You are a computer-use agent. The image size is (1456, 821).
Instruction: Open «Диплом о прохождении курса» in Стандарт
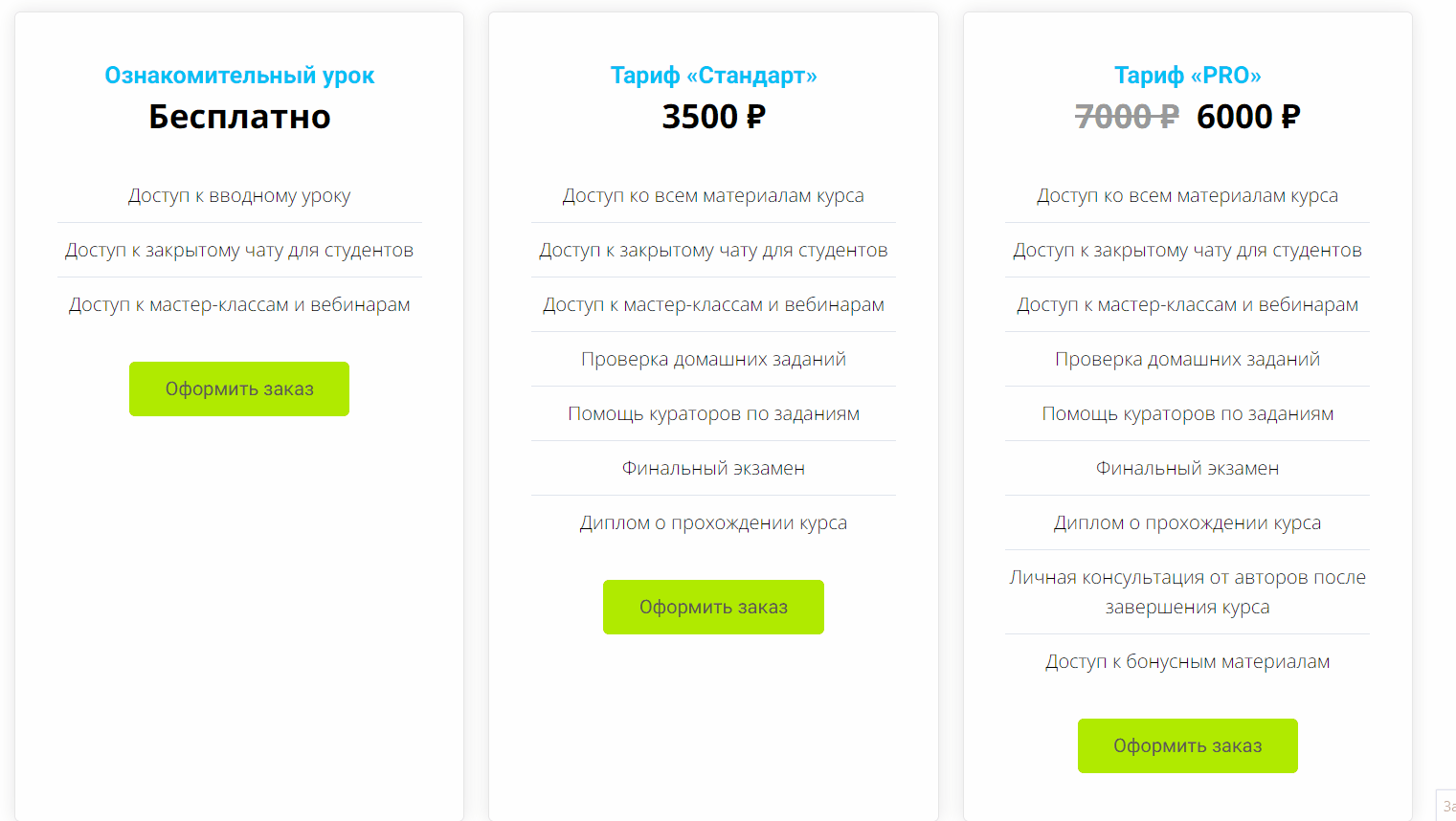(x=712, y=522)
